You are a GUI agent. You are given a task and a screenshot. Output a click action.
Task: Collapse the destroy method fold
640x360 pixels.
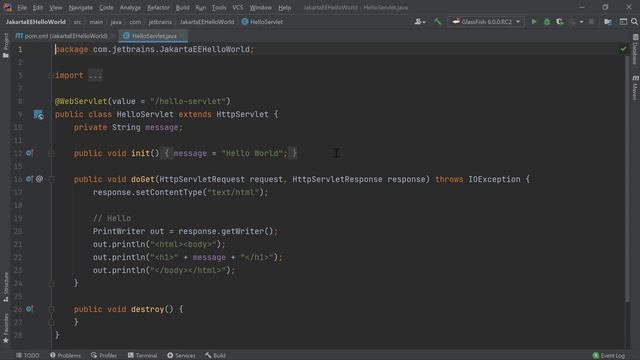click(51, 309)
